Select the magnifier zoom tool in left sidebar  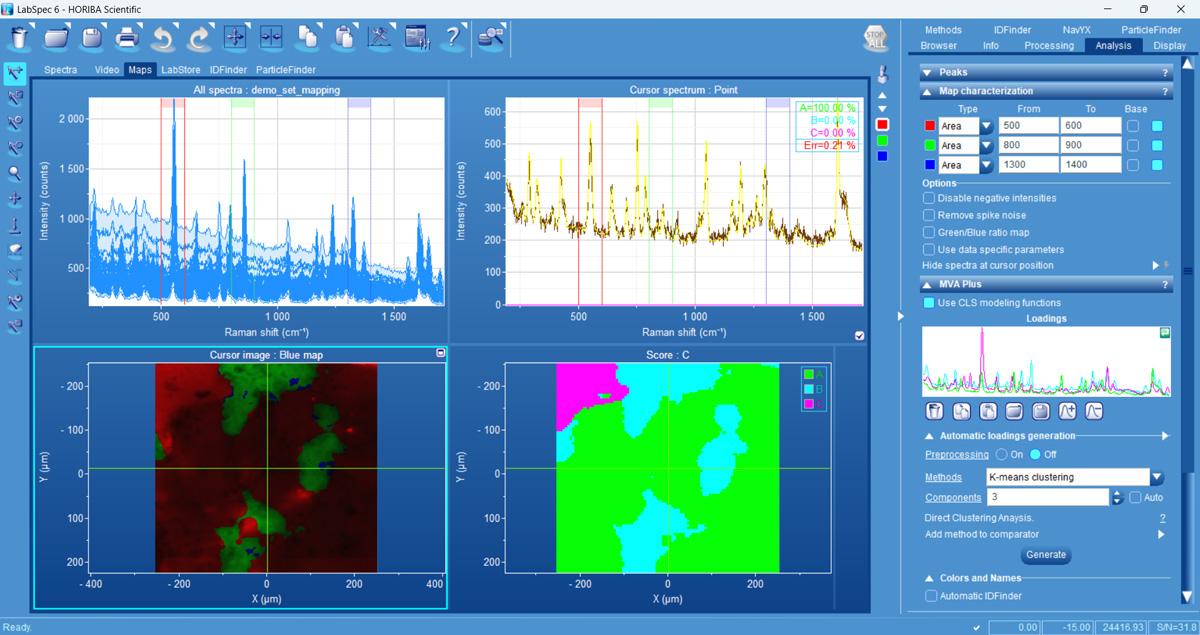[15, 173]
